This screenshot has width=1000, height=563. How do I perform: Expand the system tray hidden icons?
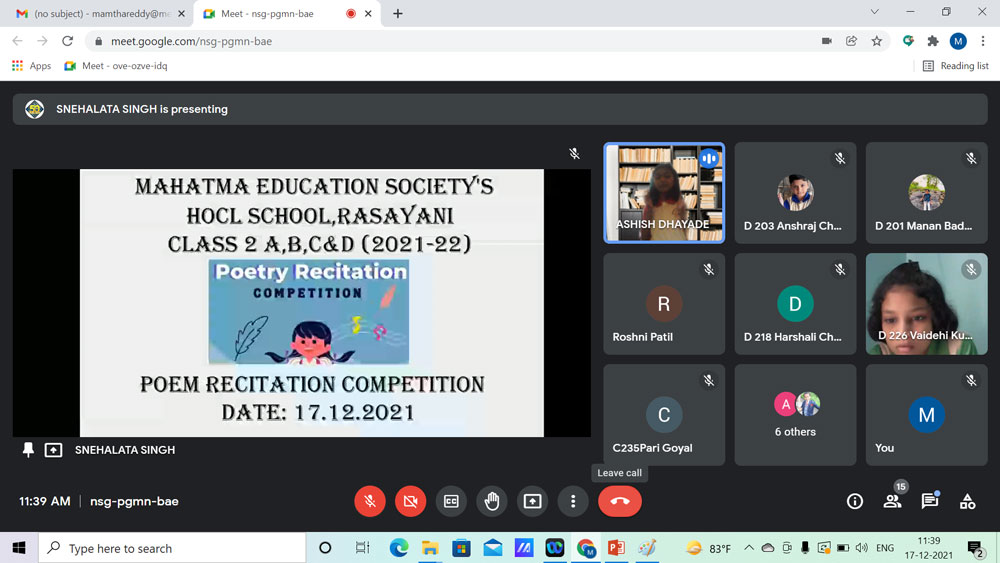749,548
